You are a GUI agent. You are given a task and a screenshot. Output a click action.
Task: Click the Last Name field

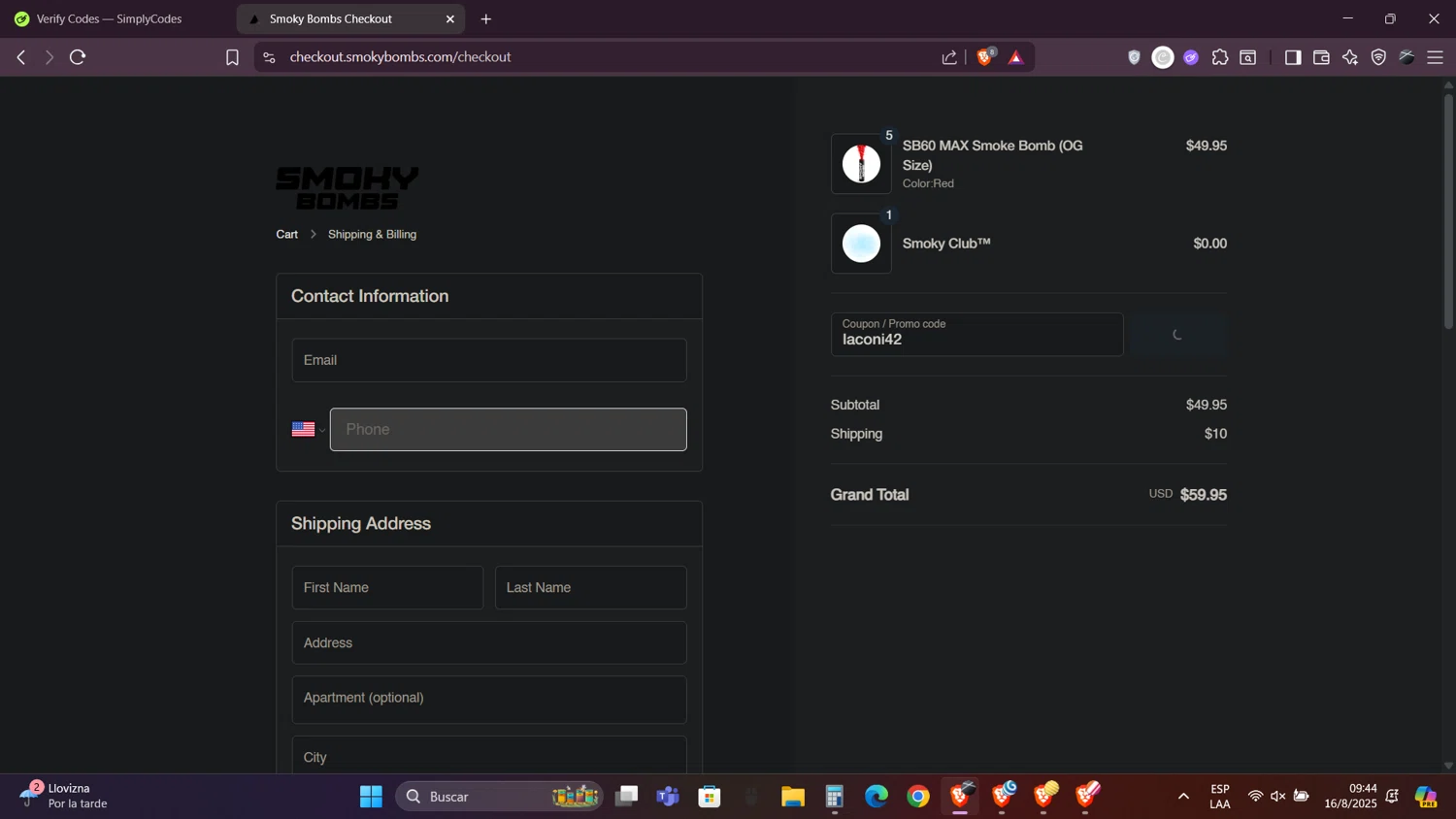pos(590,587)
